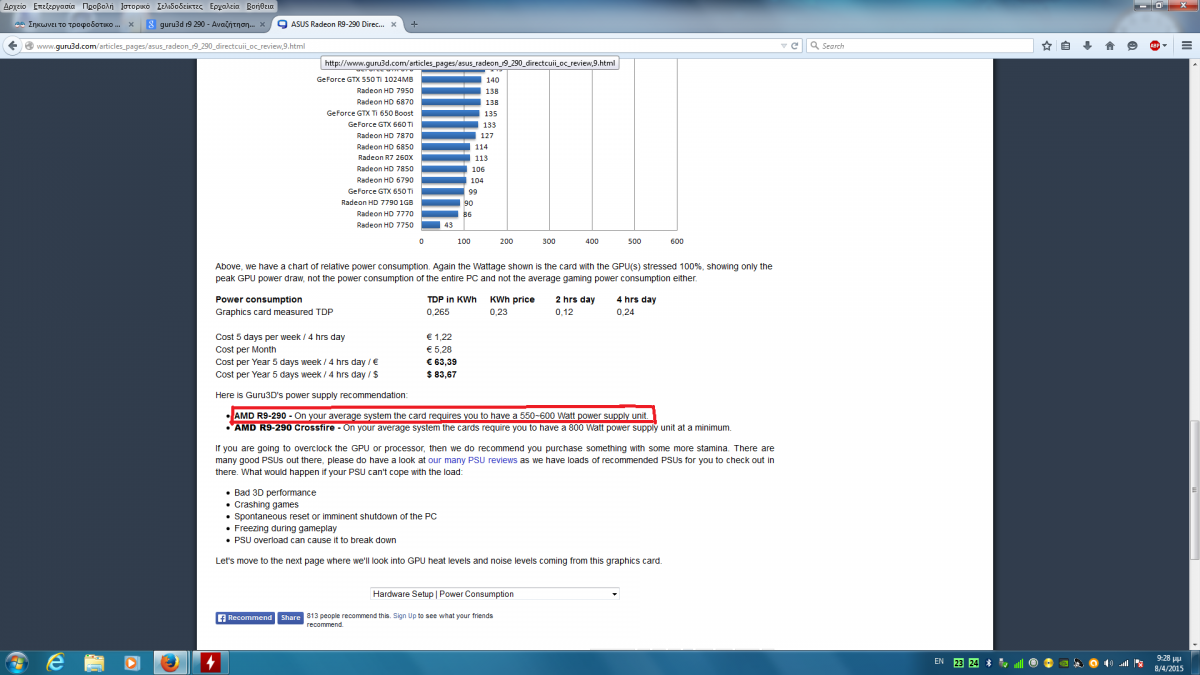The width and height of the screenshot is (1200, 675).
Task: Click the orange circular tray icon
Action: click(x=1095, y=662)
